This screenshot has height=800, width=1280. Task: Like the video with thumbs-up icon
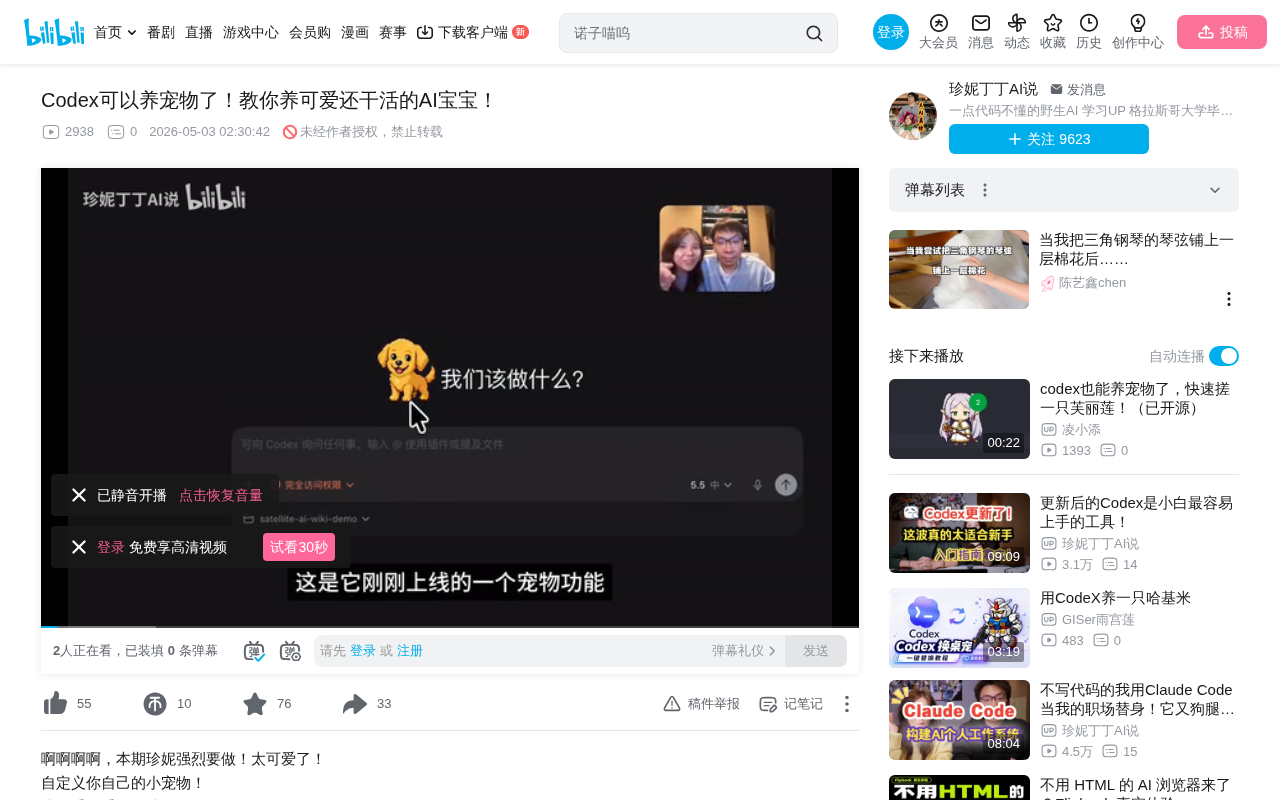click(55, 704)
